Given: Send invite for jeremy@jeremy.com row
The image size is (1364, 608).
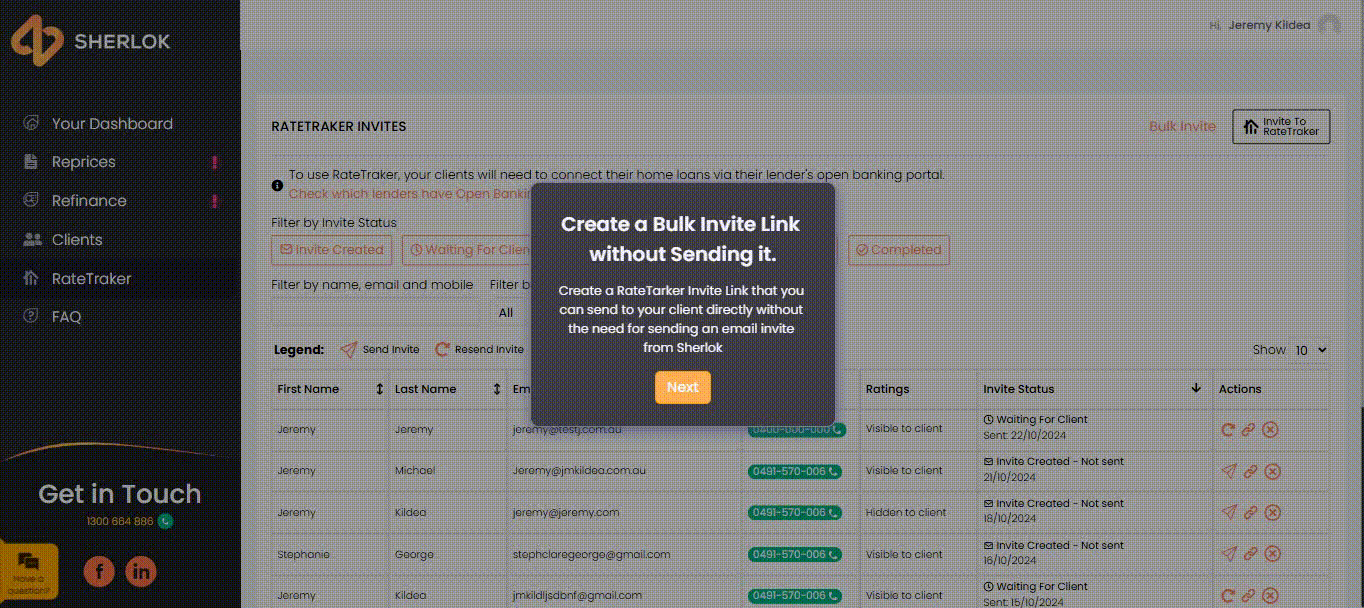Looking at the screenshot, I should click(1228, 512).
